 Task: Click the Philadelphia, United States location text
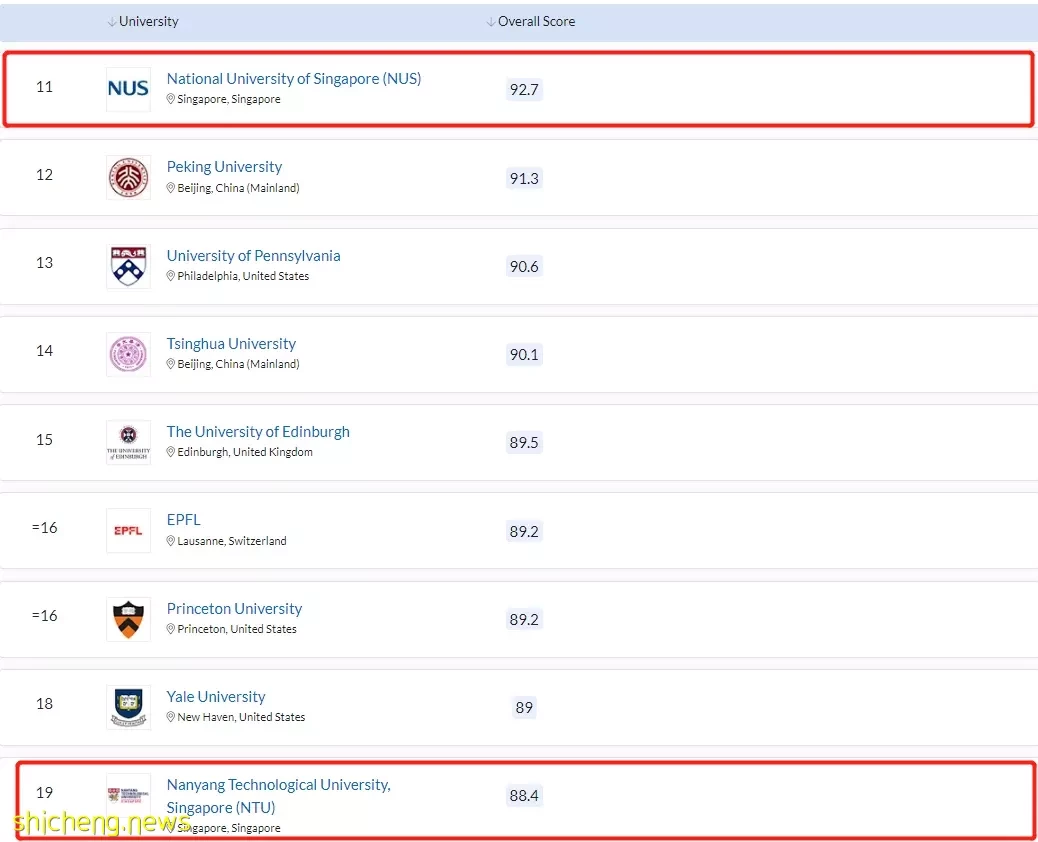[x=243, y=276]
